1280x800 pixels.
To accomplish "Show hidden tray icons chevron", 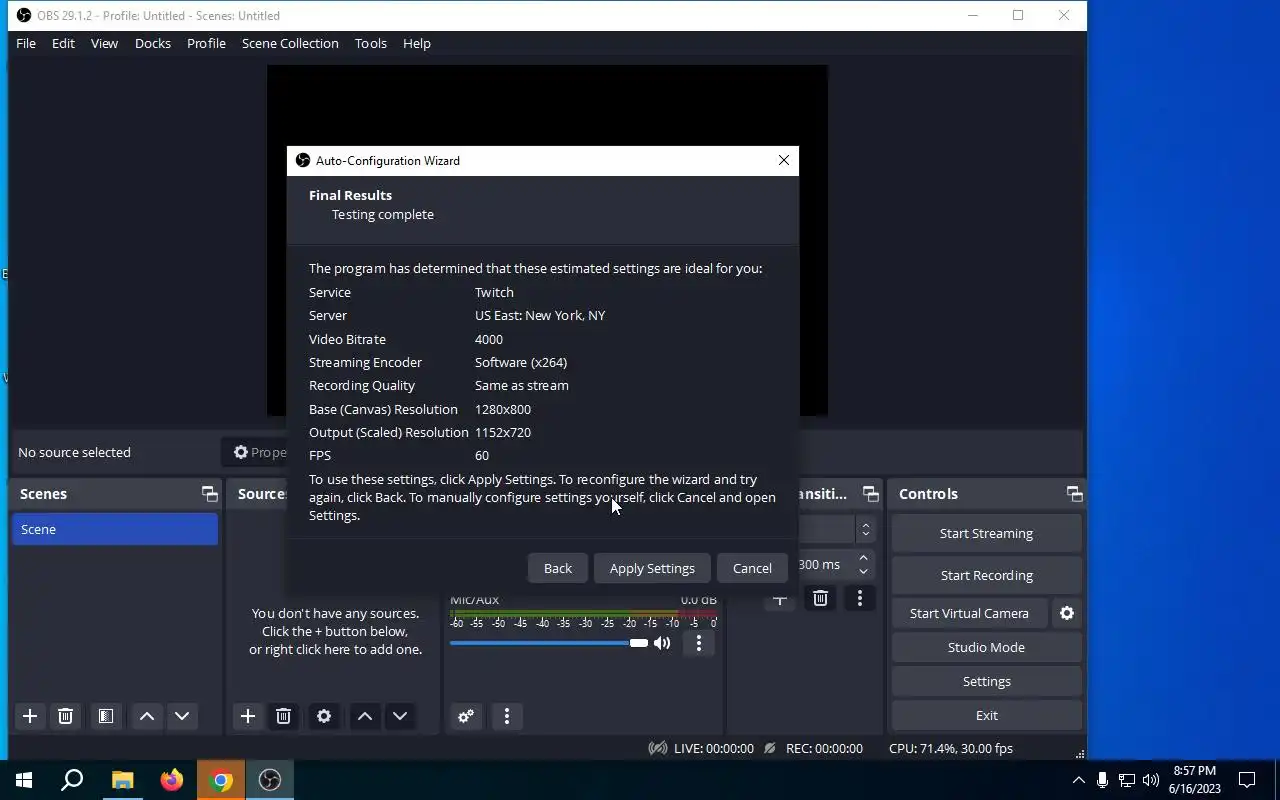I will click(x=1078, y=780).
